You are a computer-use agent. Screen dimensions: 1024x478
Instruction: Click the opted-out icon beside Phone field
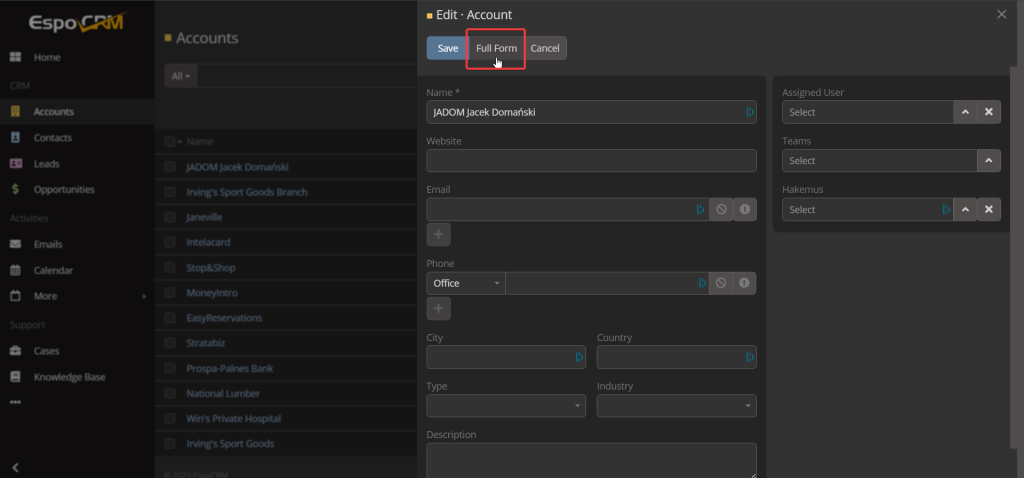pyautogui.click(x=721, y=284)
